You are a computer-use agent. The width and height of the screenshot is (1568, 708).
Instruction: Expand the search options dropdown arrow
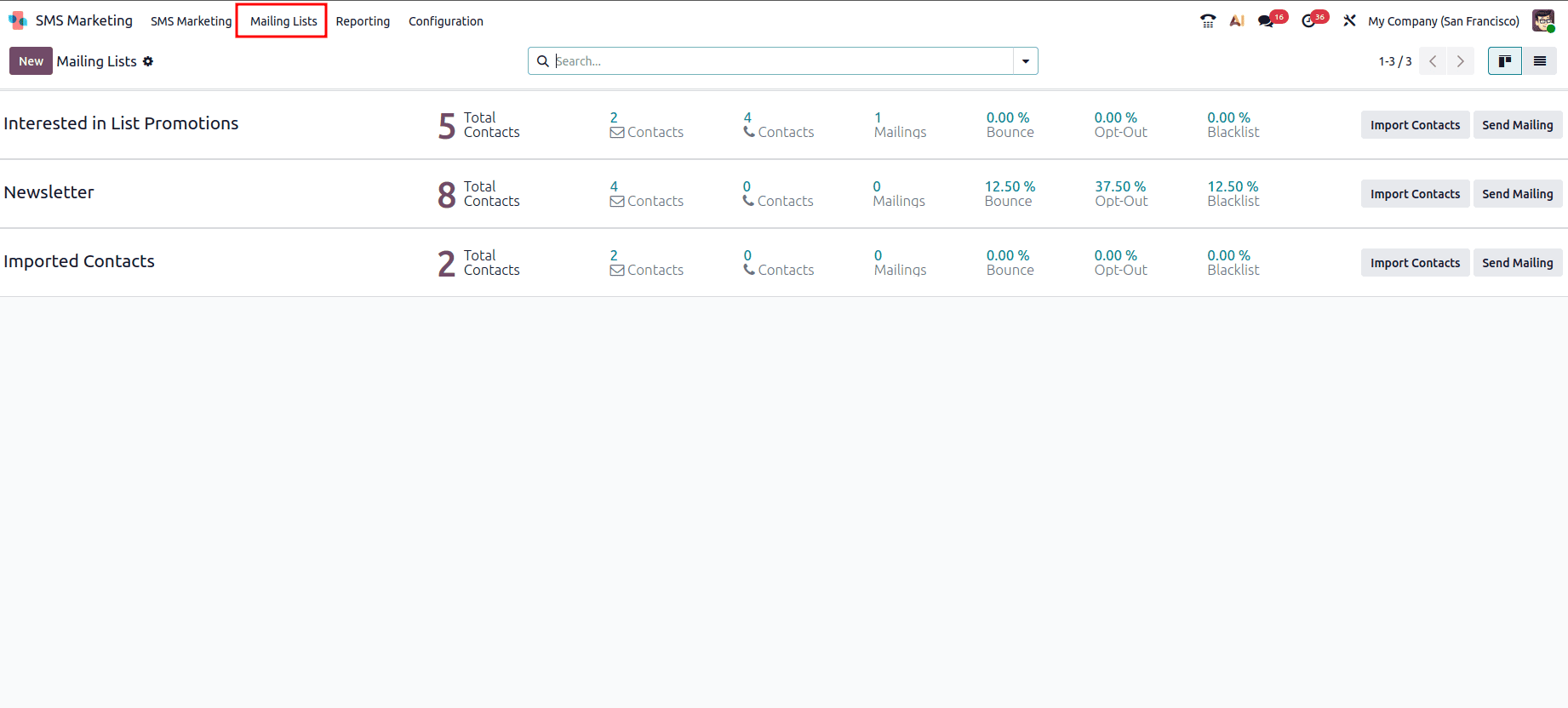pos(1026,61)
